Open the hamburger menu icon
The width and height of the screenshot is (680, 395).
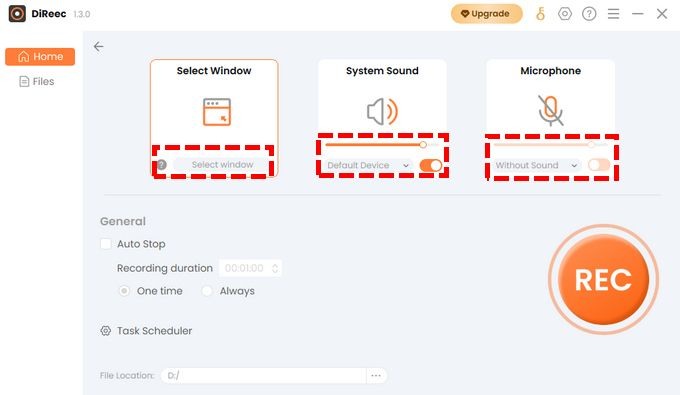click(x=613, y=14)
